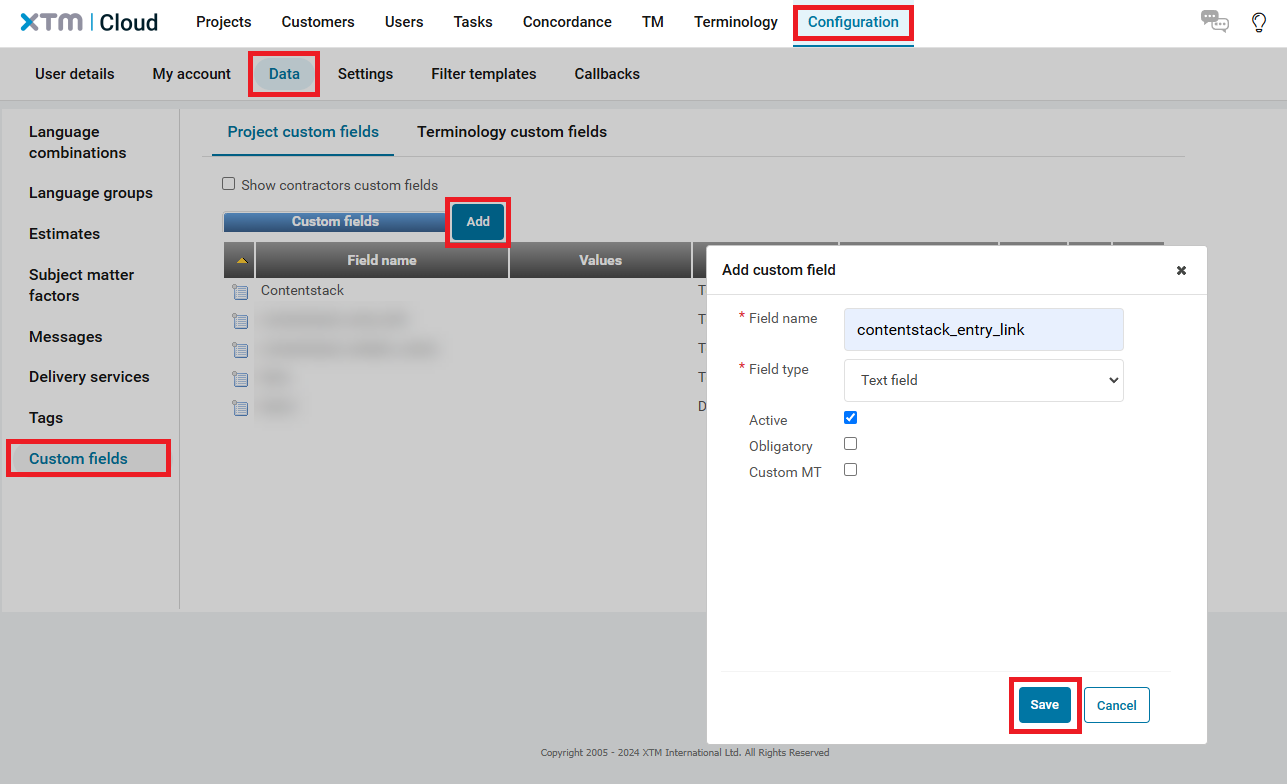
Task: Open the Terminology menu
Action: [736, 22]
